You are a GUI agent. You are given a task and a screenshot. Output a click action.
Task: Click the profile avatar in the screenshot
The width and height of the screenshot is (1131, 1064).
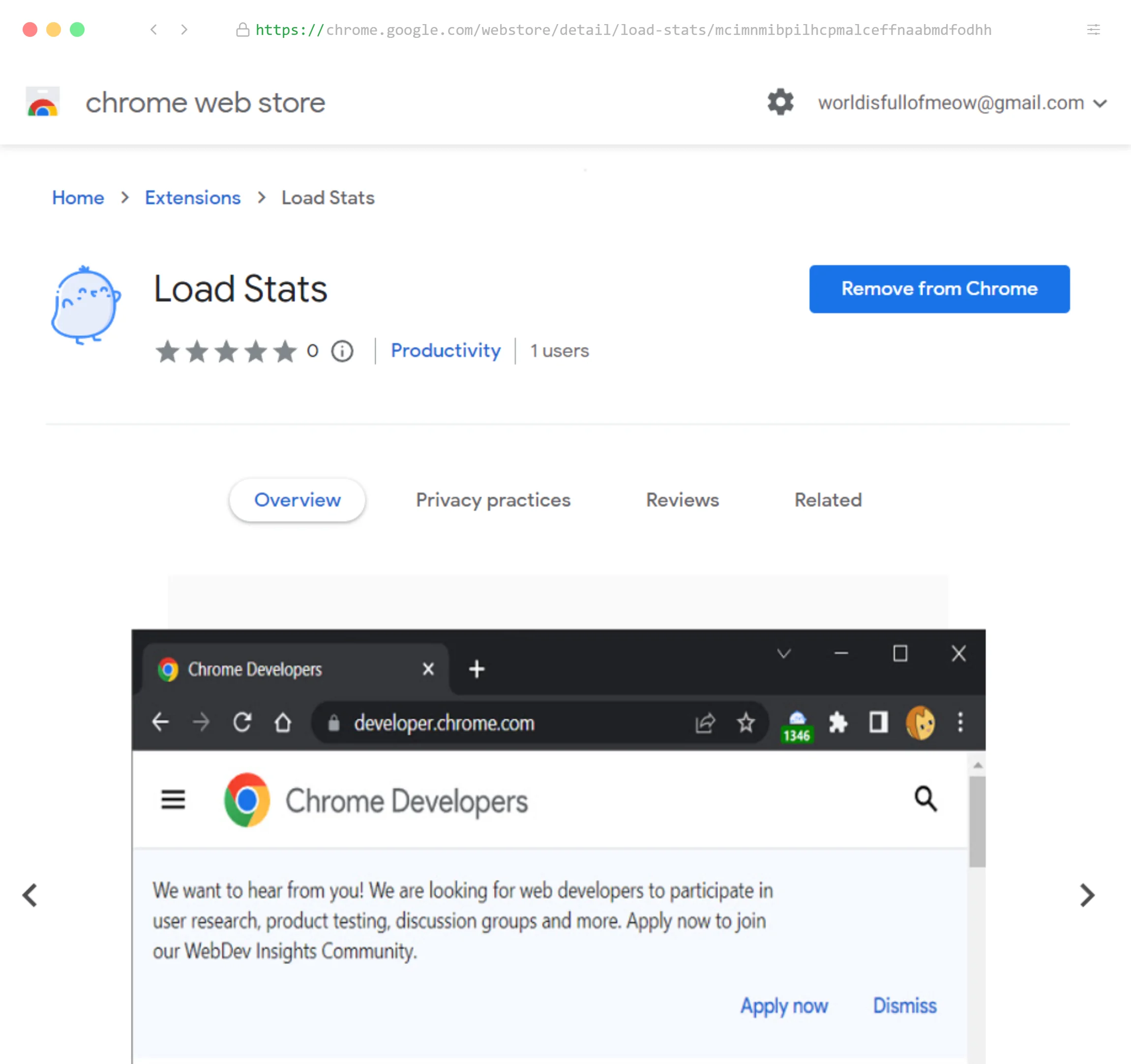[920, 723]
